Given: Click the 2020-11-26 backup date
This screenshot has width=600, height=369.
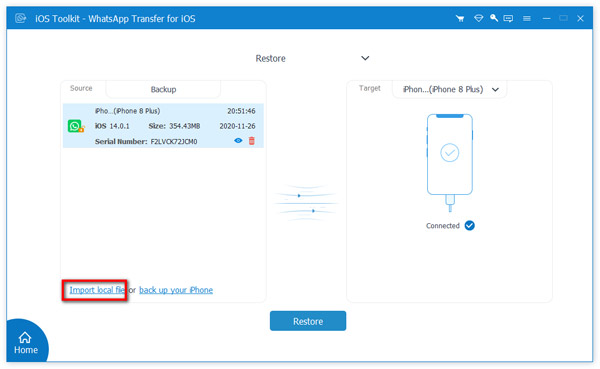Looking at the screenshot, I should pyautogui.click(x=237, y=126).
